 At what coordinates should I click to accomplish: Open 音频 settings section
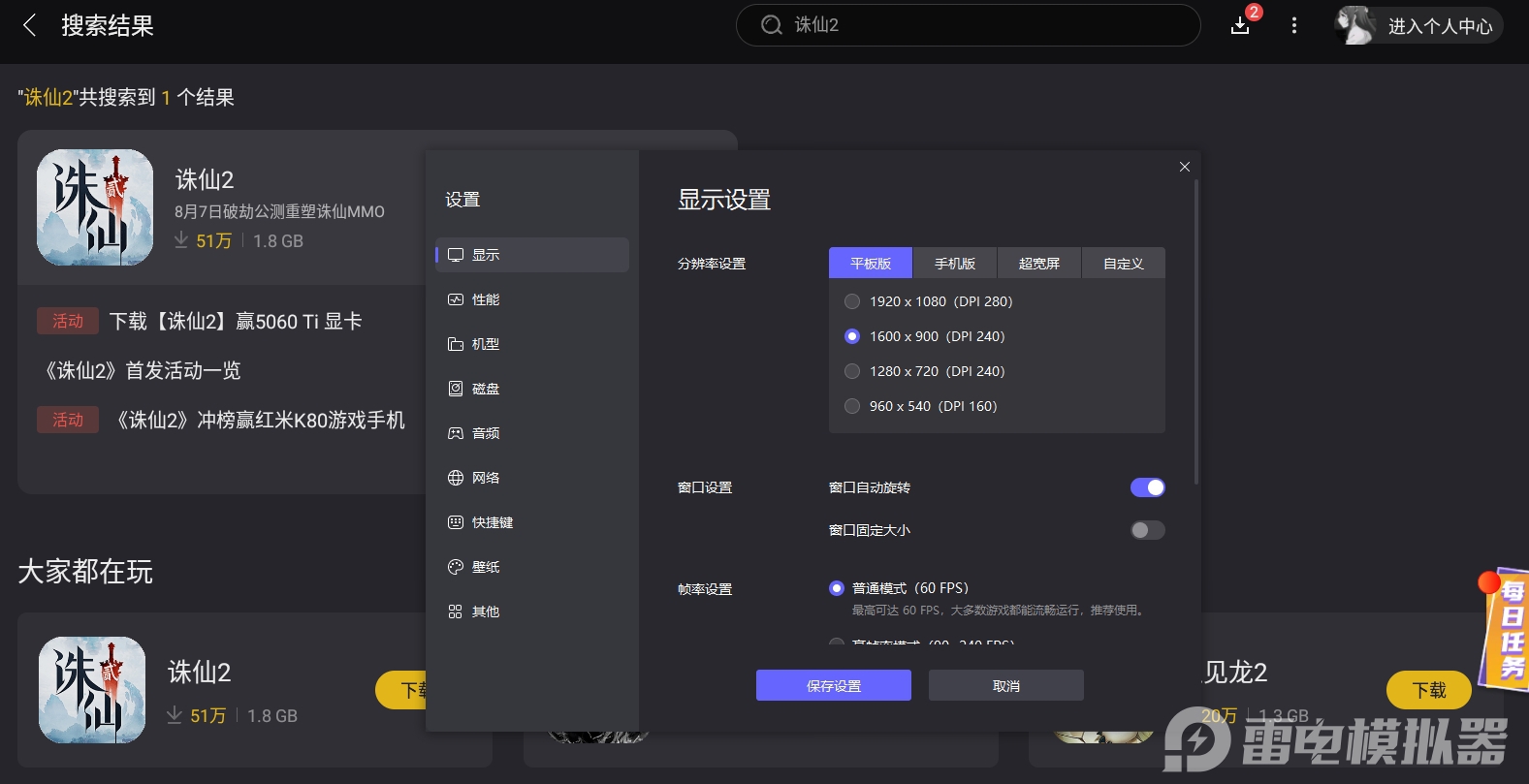532,433
